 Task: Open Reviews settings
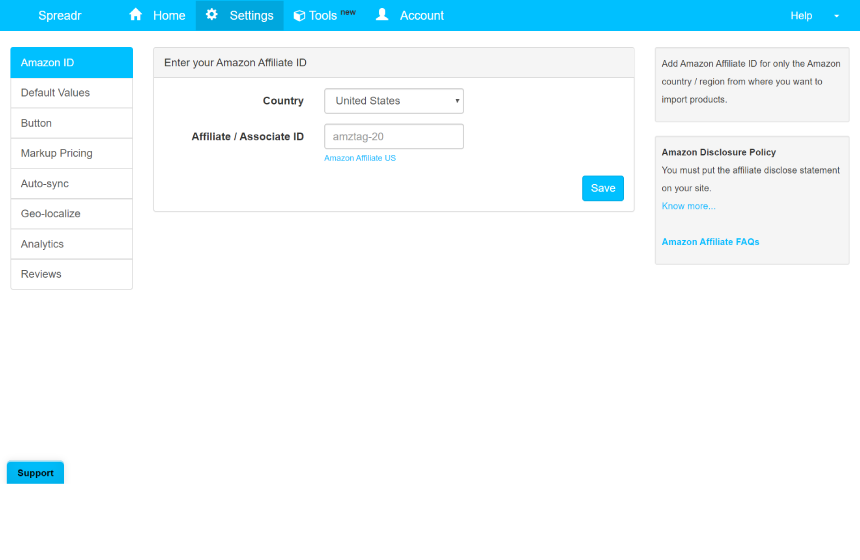click(72, 274)
